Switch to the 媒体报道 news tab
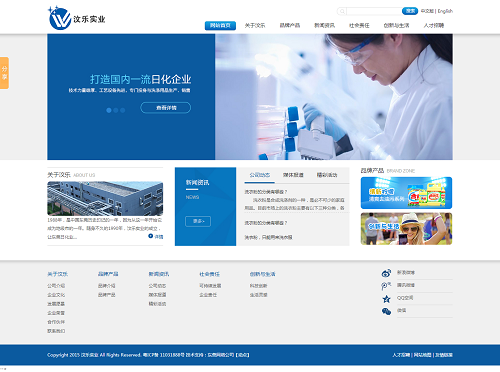 [x=293, y=175]
